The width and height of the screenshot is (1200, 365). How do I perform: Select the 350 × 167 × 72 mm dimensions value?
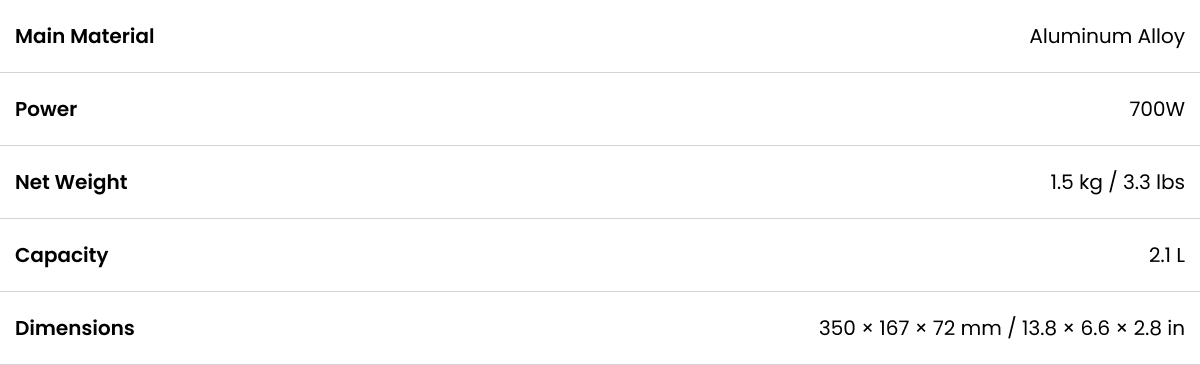[910, 328]
